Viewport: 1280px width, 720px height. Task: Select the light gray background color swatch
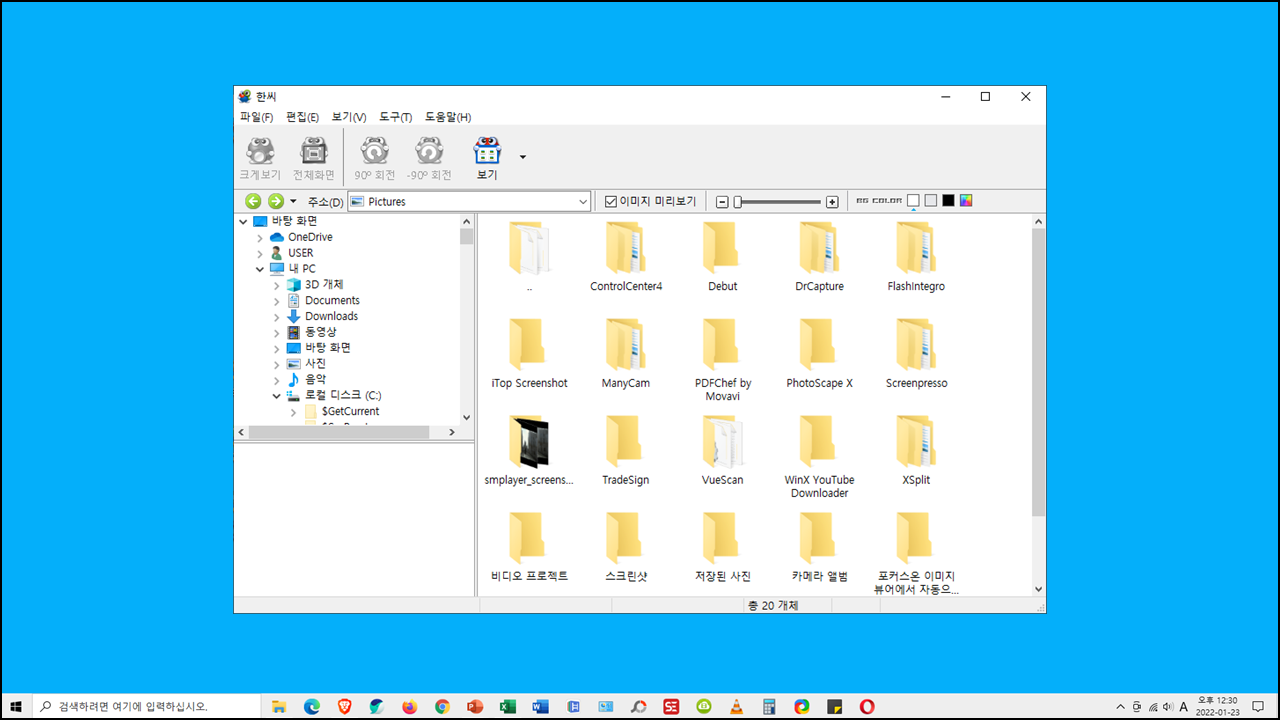coord(931,201)
